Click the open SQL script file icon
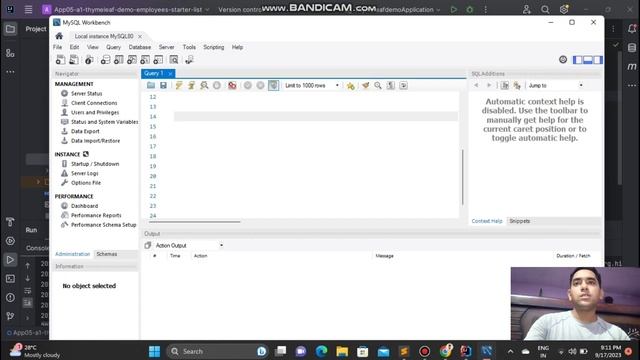Viewport: 640px width, 360px height. coord(74,60)
